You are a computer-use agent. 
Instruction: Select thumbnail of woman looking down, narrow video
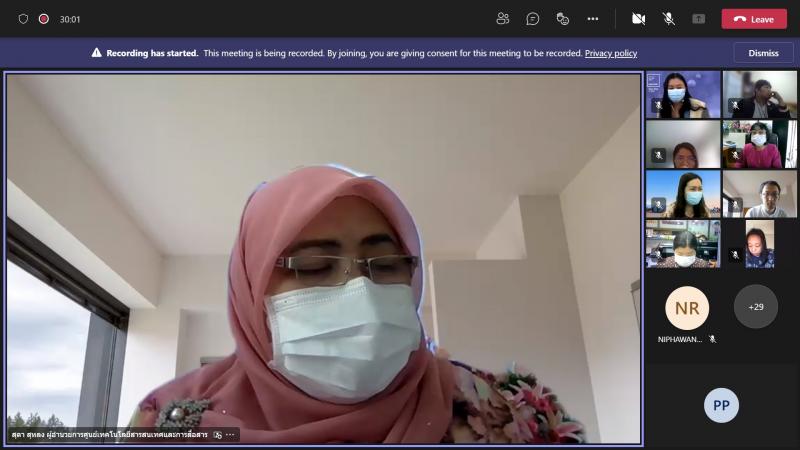[x=760, y=244]
